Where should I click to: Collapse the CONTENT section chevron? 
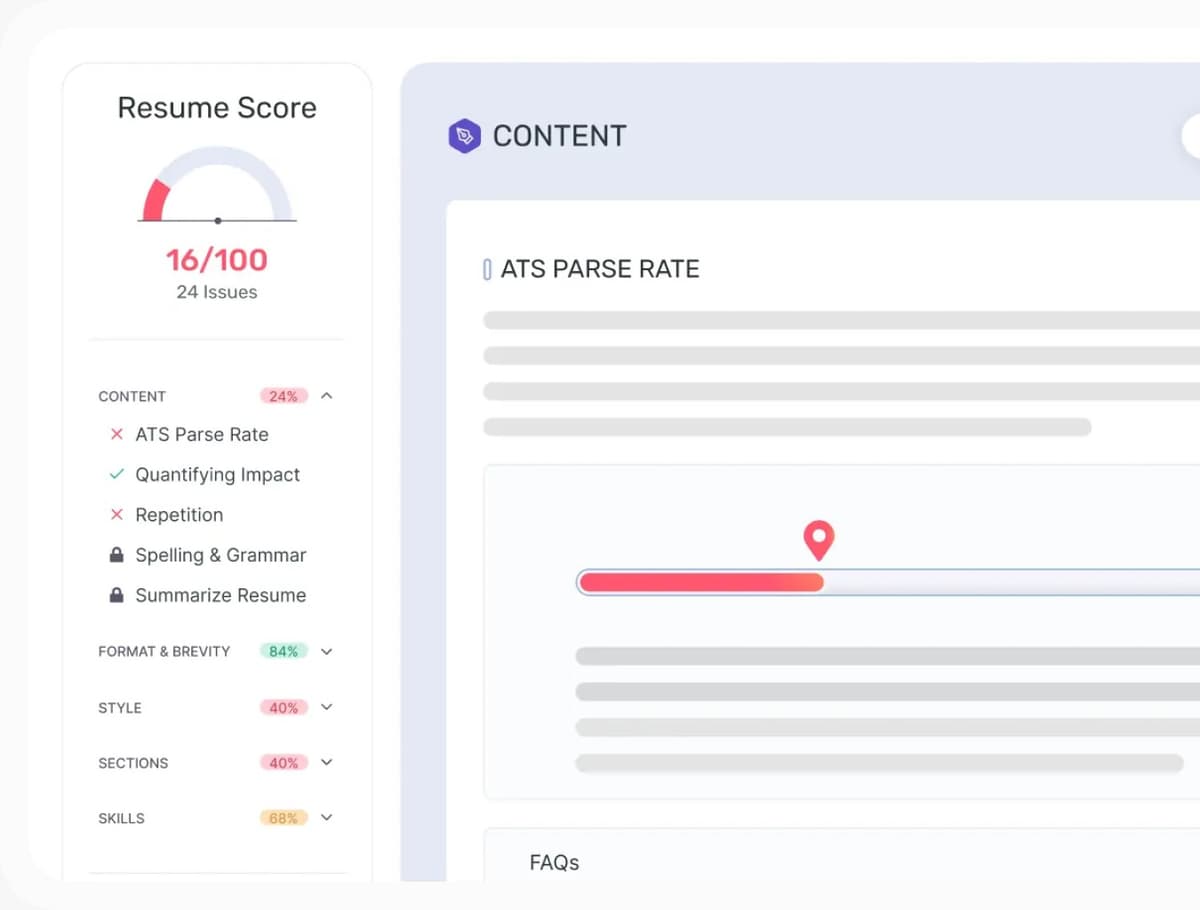click(326, 396)
